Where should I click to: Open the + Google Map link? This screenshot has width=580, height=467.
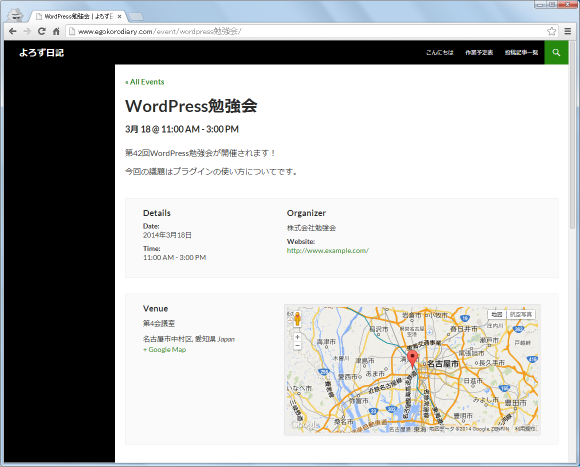click(x=165, y=350)
